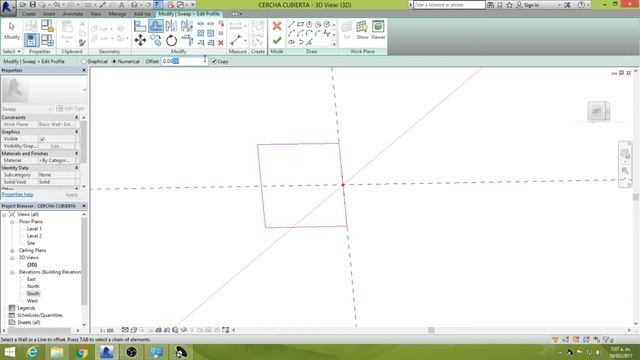This screenshot has width=640, height=360.
Task: Select the Graphical radio button
Action: coord(84,61)
